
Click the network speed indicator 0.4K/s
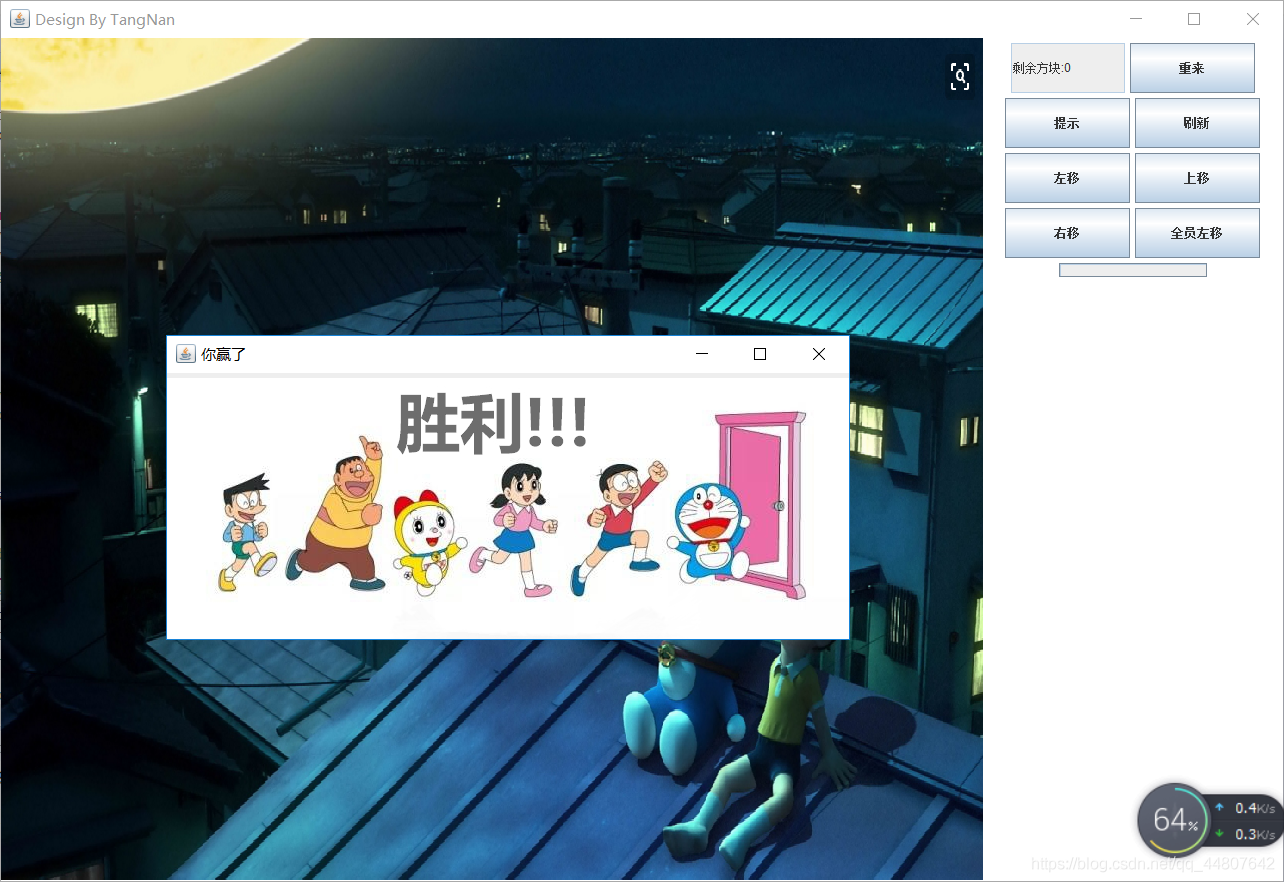click(1246, 808)
